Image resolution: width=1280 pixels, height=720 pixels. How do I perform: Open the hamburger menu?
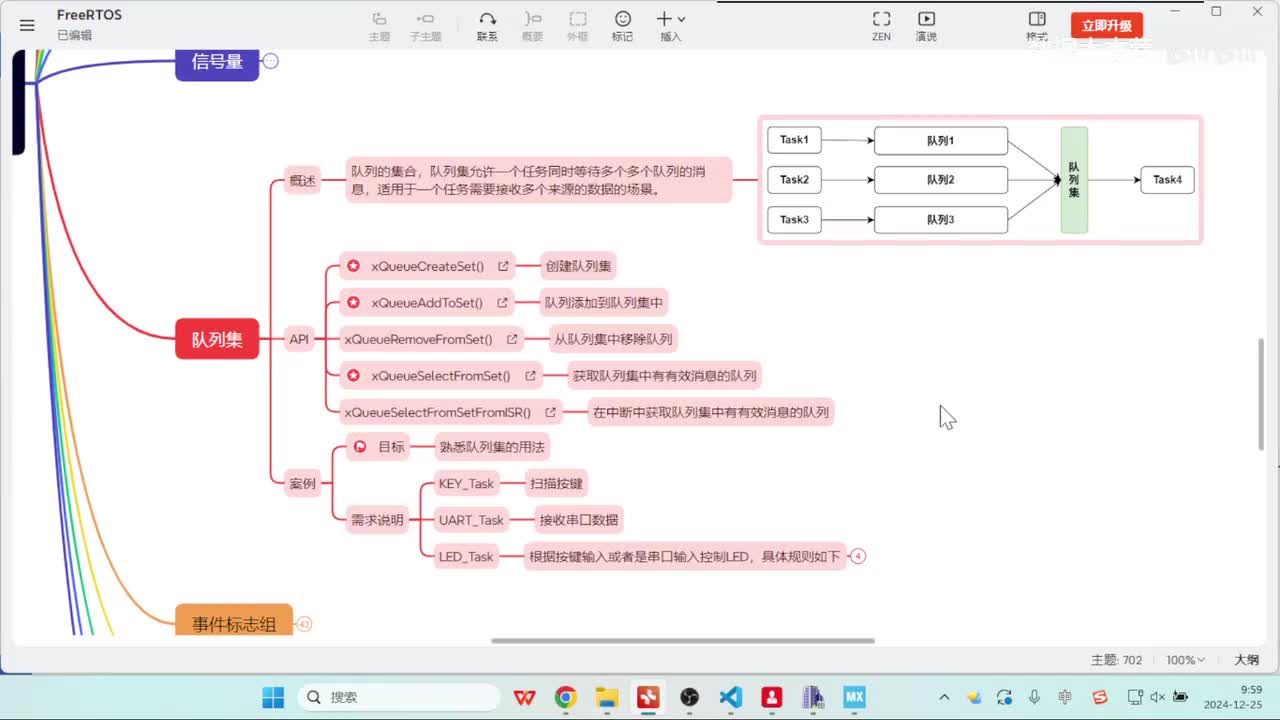[x=27, y=26]
